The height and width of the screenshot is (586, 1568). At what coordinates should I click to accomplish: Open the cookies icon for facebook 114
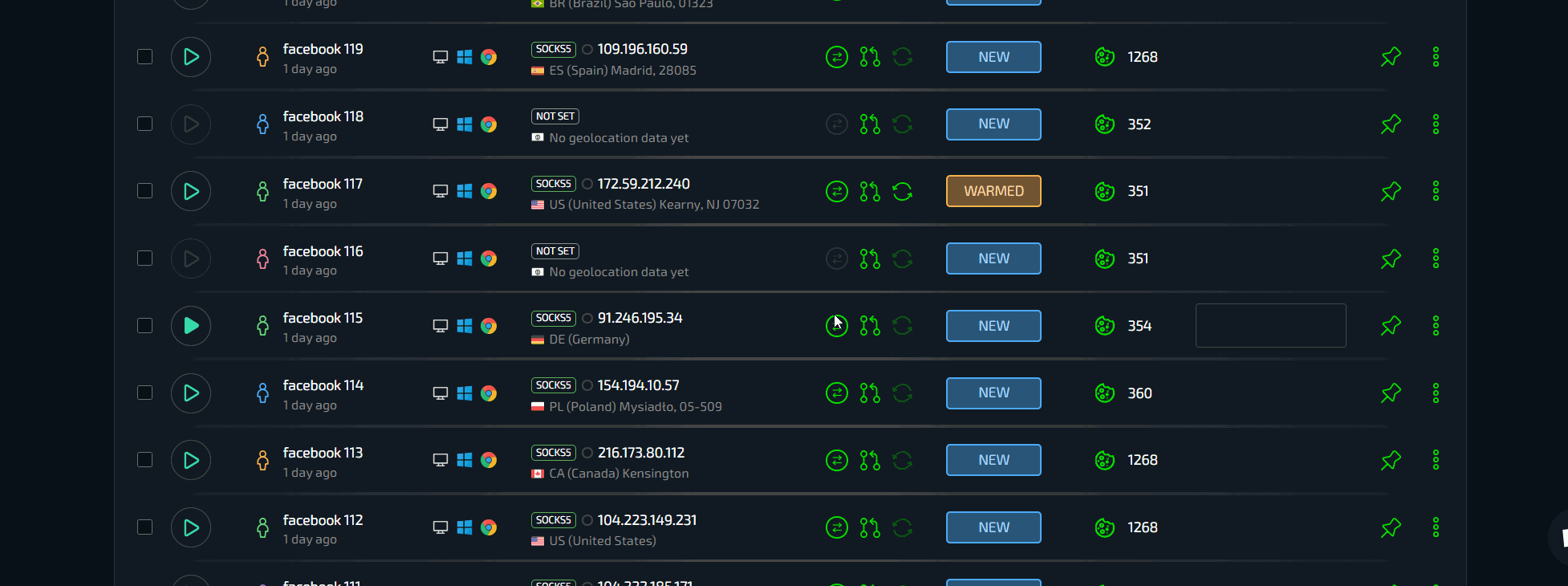(1105, 393)
